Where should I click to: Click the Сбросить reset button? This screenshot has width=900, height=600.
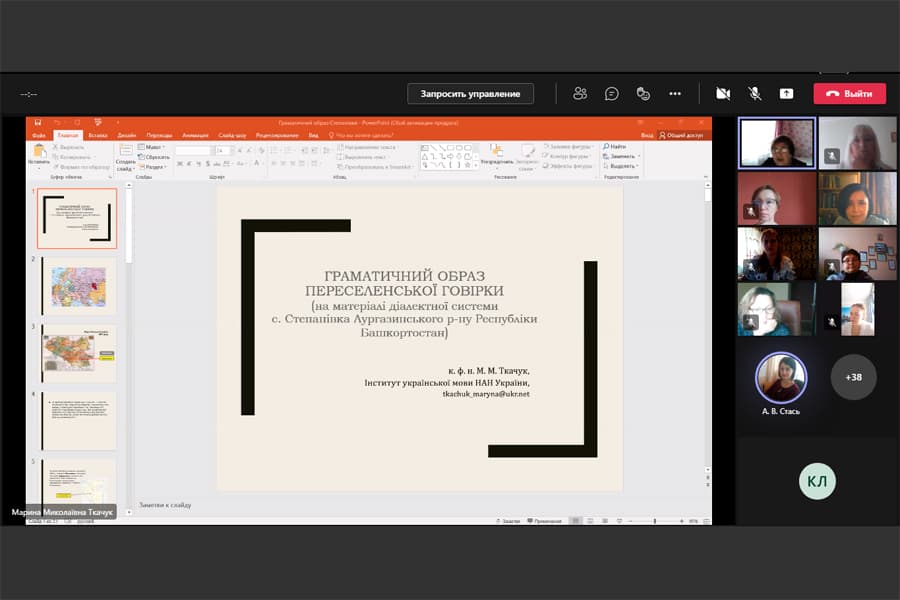point(154,157)
